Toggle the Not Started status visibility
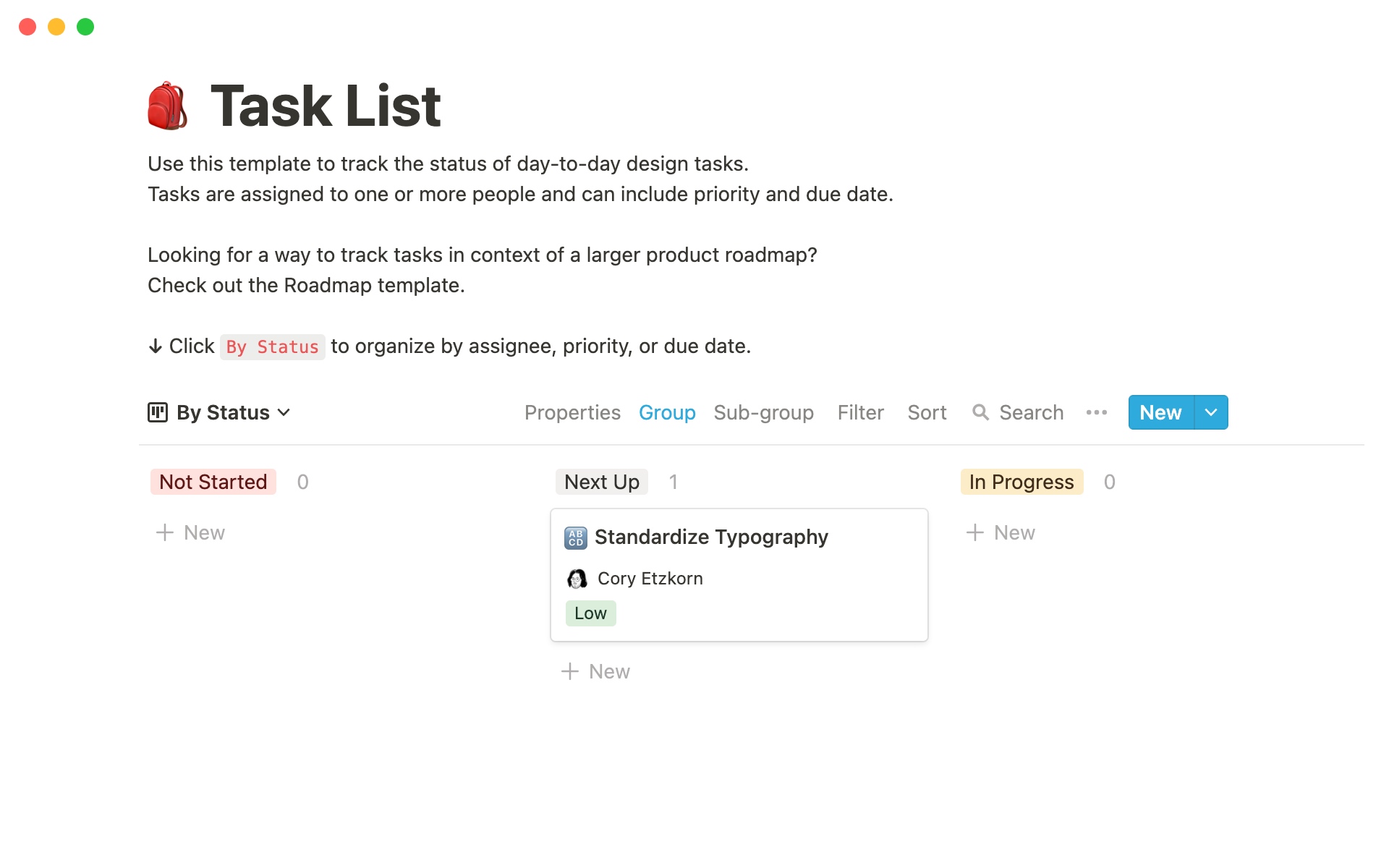Screen dimensions: 1389x868 click(x=213, y=481)
